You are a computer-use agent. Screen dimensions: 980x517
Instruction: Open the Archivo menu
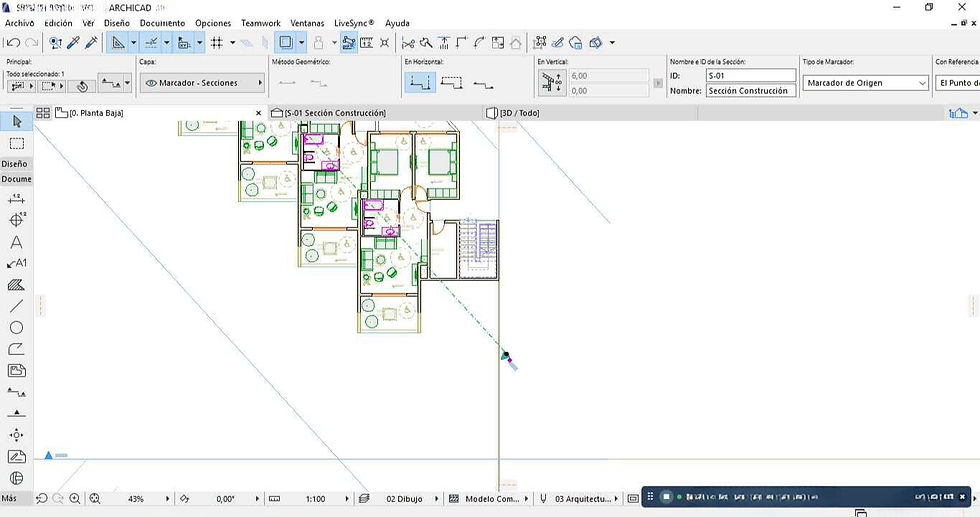click(x=19, y=23)
